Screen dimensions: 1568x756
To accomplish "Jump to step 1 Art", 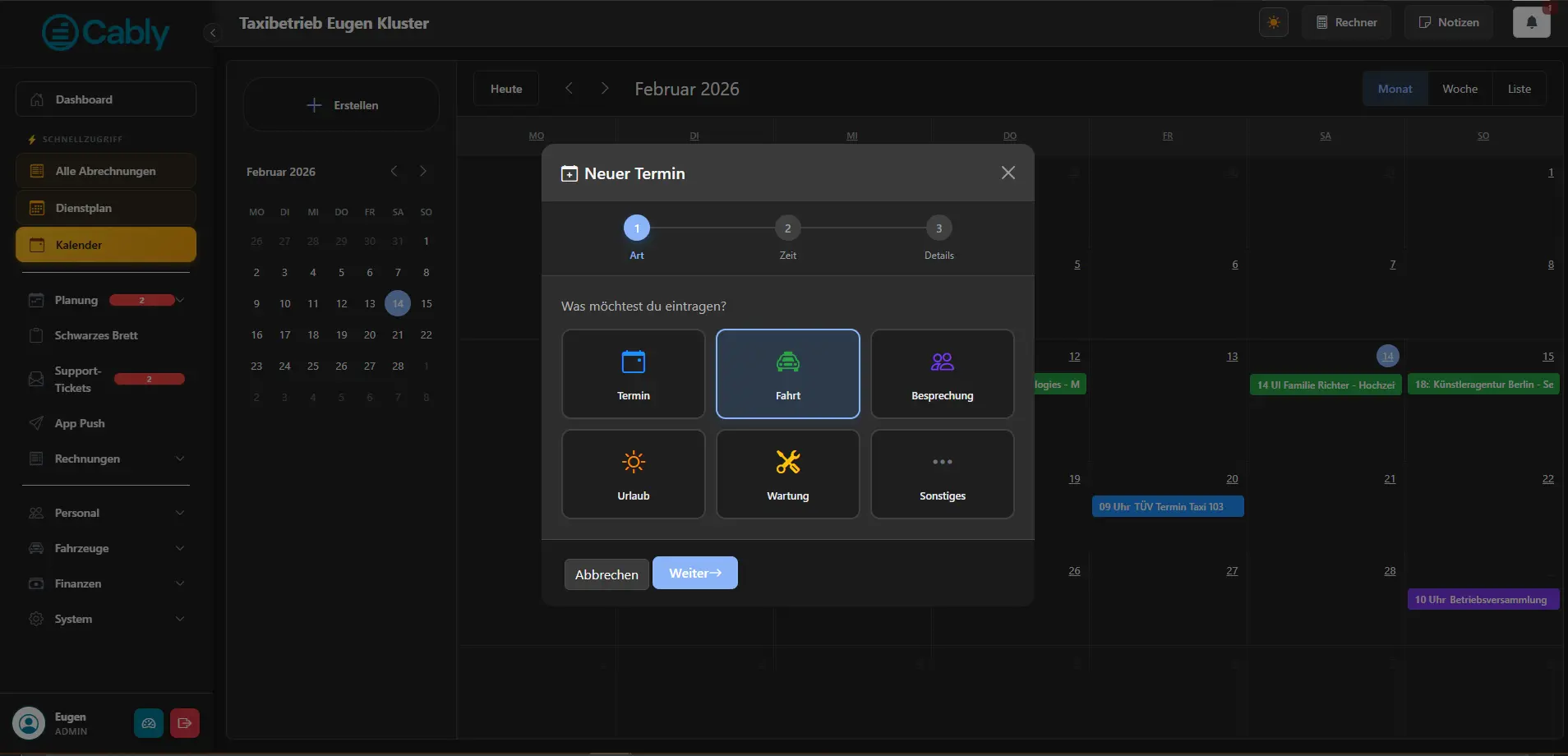I will pyautogui.click(x=636, y=228).
